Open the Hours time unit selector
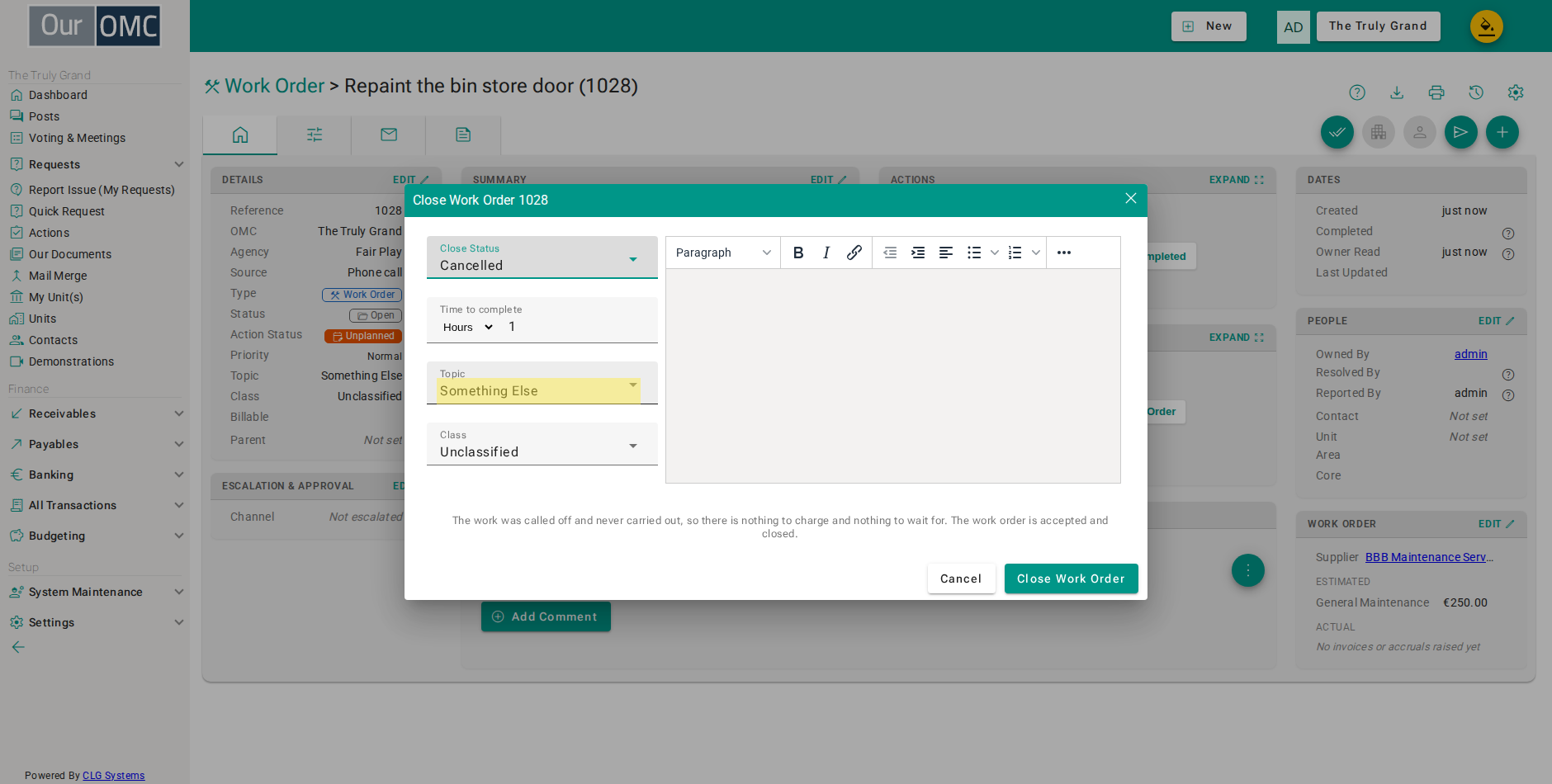This screenshot has height=784, width=1552. point(468,328)
